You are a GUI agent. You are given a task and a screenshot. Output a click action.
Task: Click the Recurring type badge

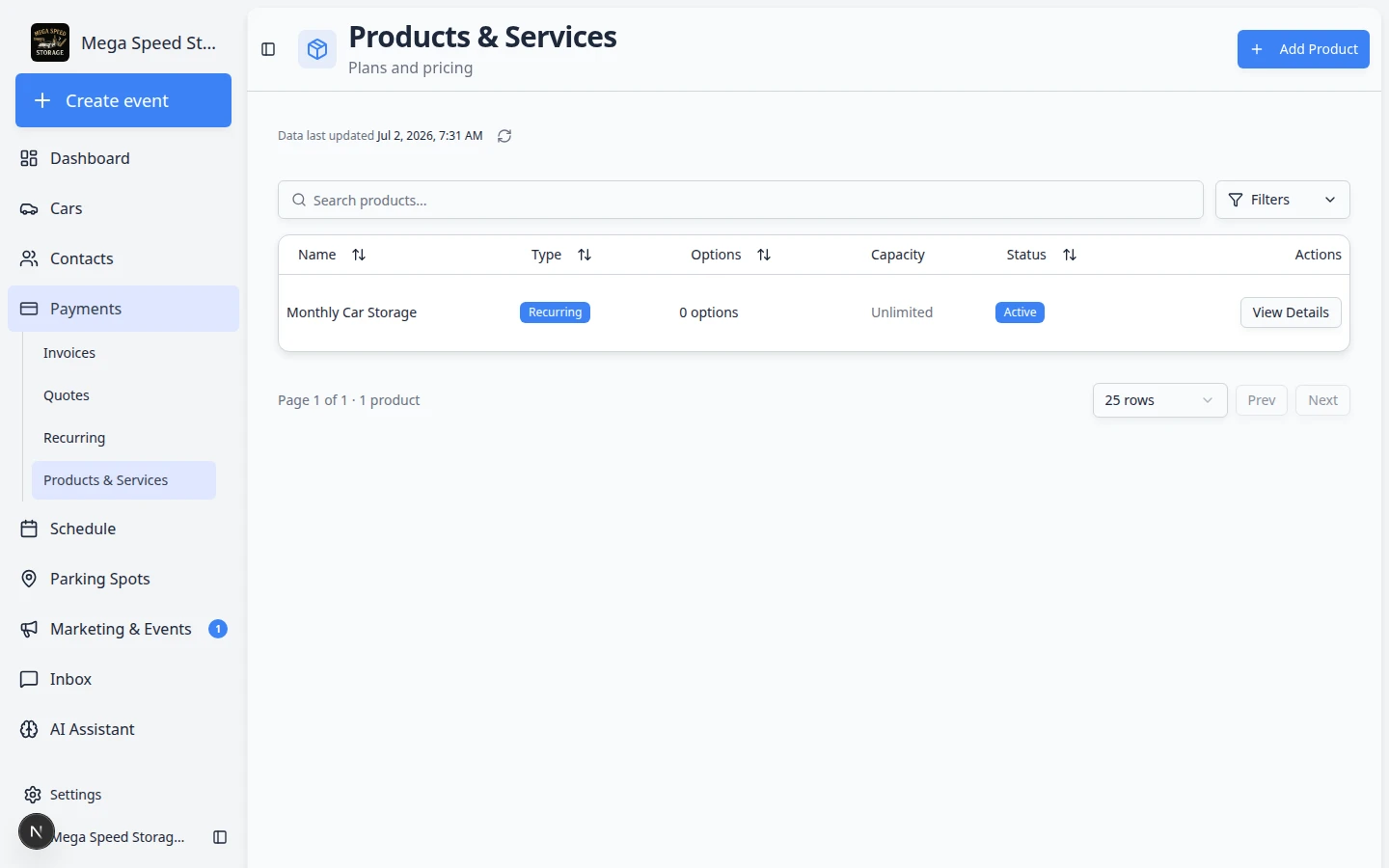555,312
